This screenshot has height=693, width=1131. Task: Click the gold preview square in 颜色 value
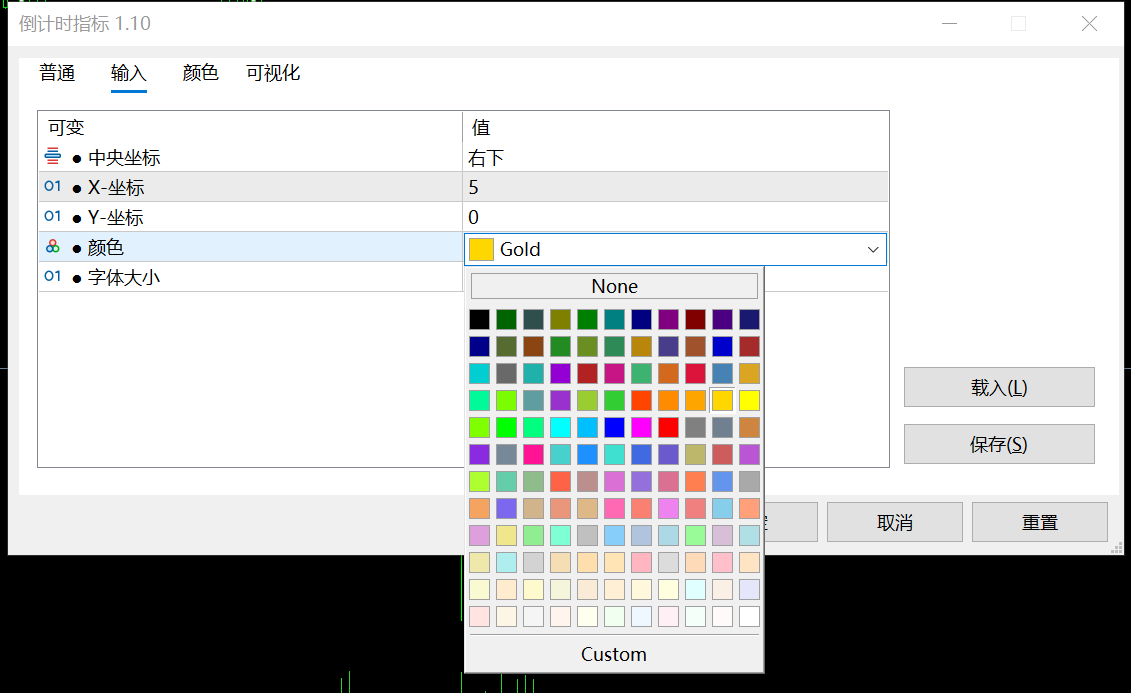[481, 250]
